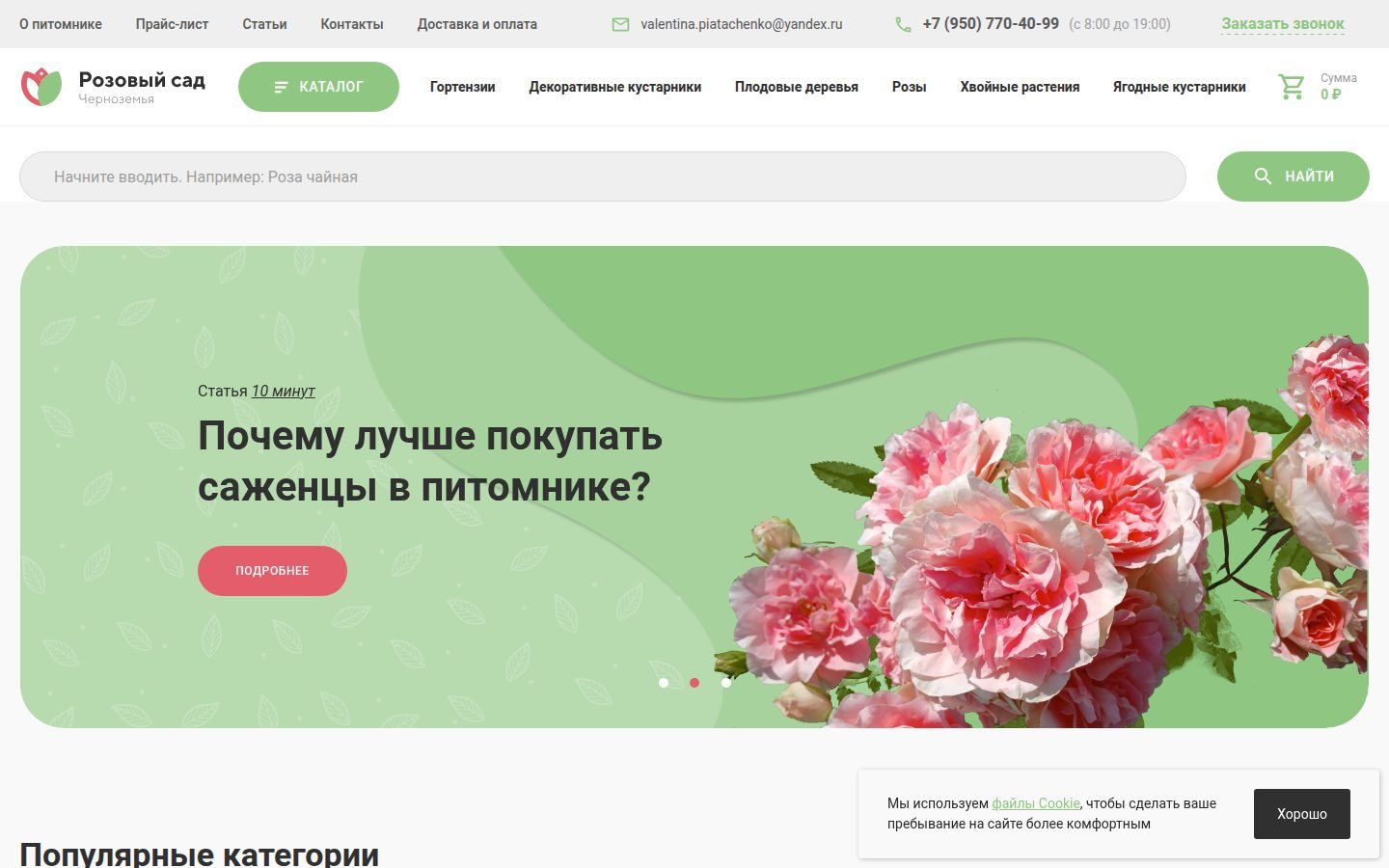The width and height of the screenshot is (1389, 868).
Task: Accept cookies with Хорошо button
Action: tap(1302, 814)
